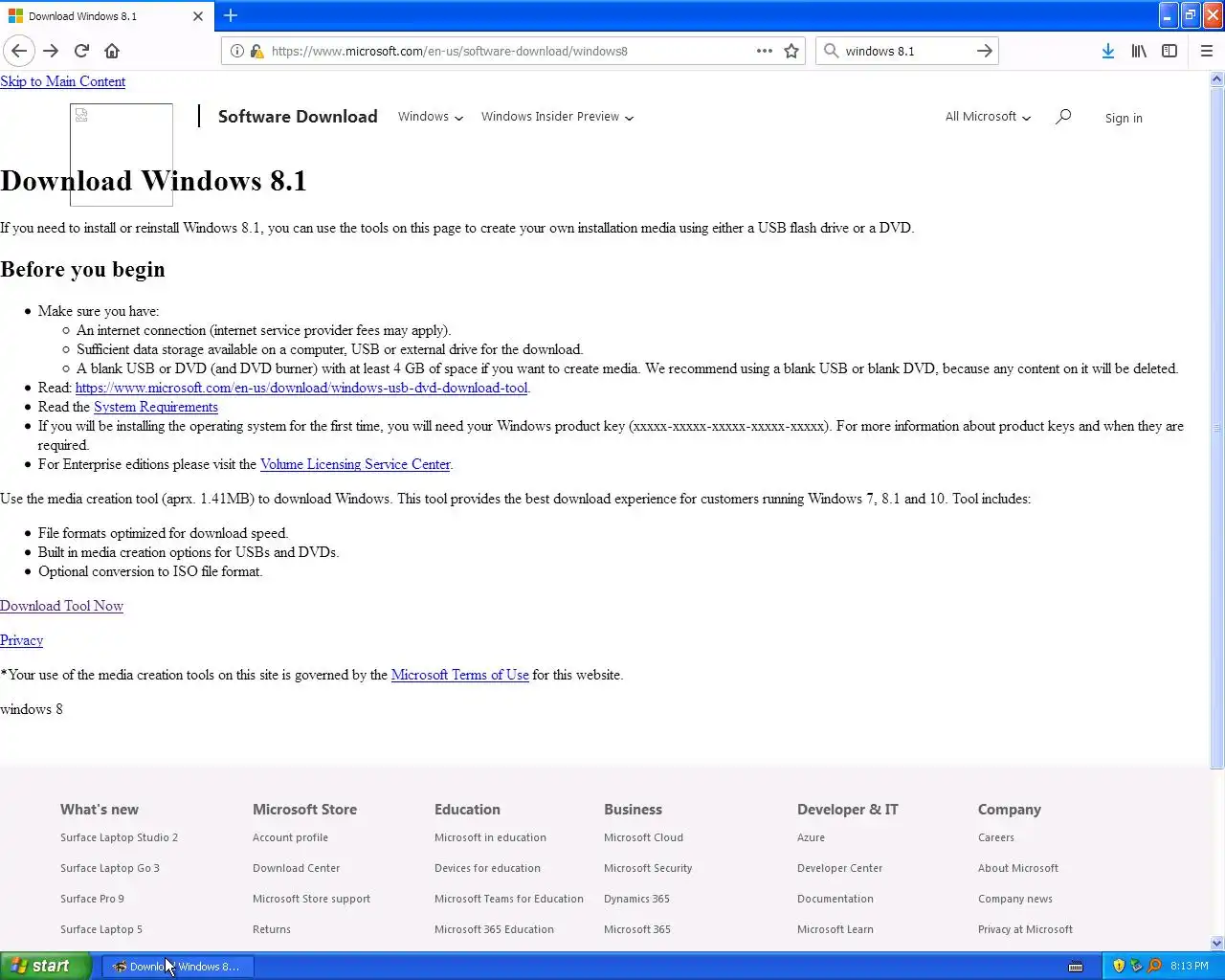Toggle the sidebar view icon
Image resolution: width=1225 pixels, height=980 pixels.
[x=1169, y=51]
